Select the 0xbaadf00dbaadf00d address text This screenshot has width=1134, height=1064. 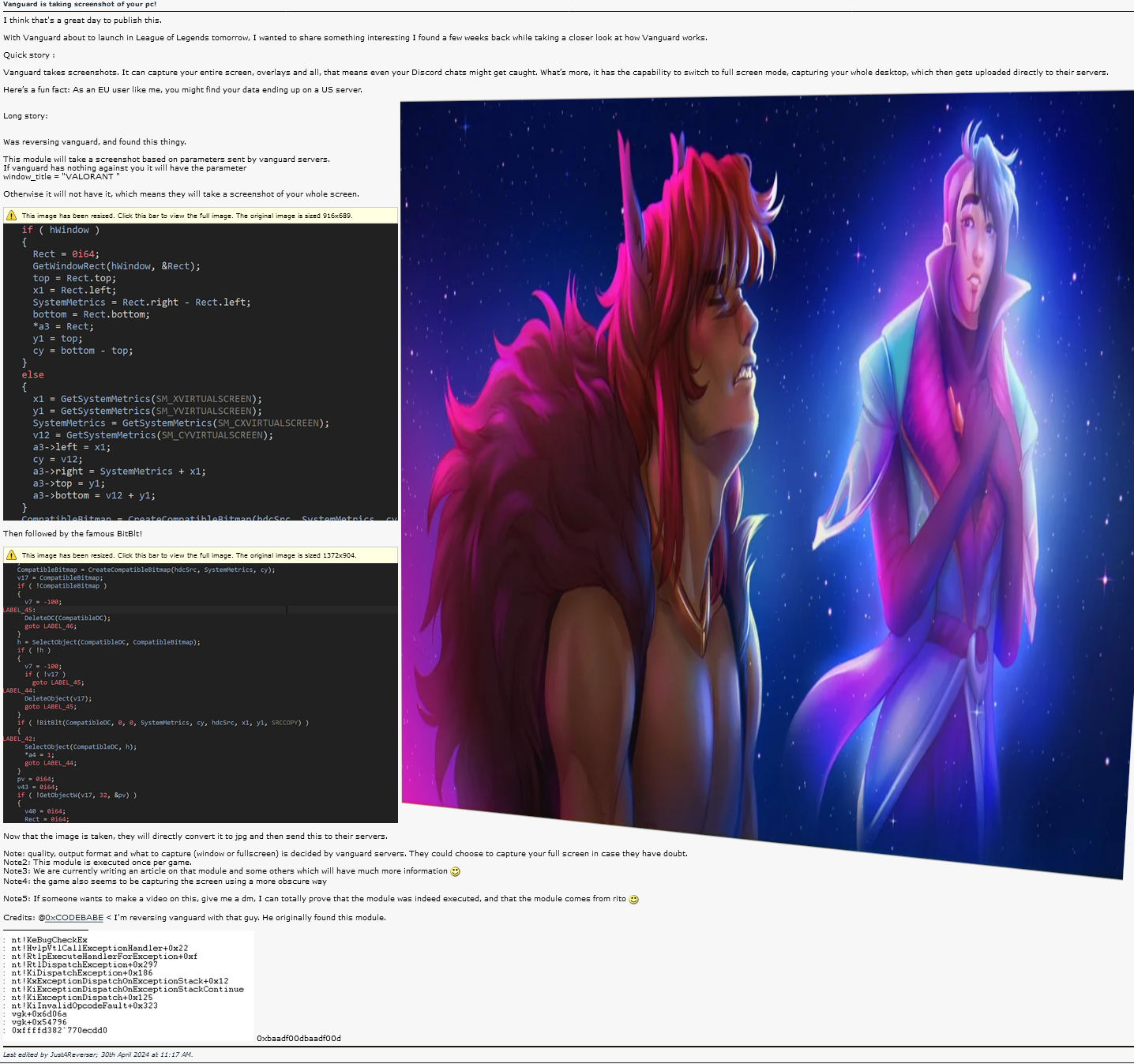pyautogui.click(x=299, y=1038)
